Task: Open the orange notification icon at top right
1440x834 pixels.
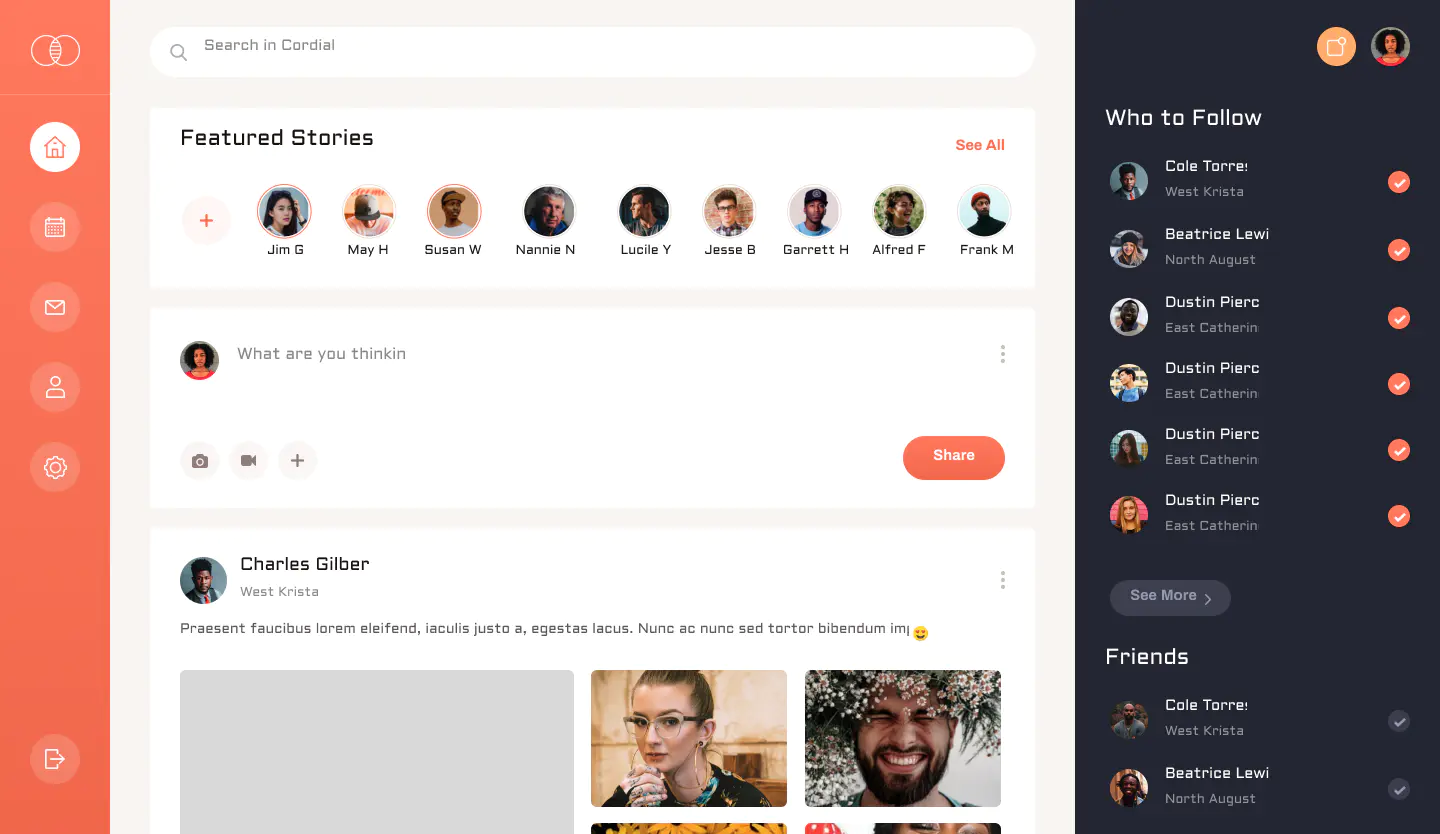Action: pyautogui.click(x=1336, y=47)
